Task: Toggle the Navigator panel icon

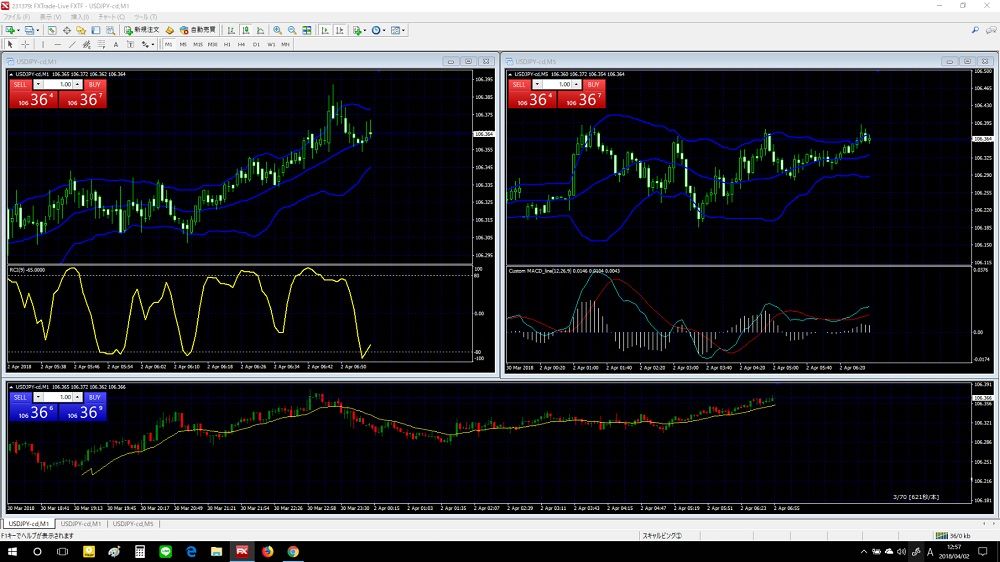Action: tap(81, 30)
